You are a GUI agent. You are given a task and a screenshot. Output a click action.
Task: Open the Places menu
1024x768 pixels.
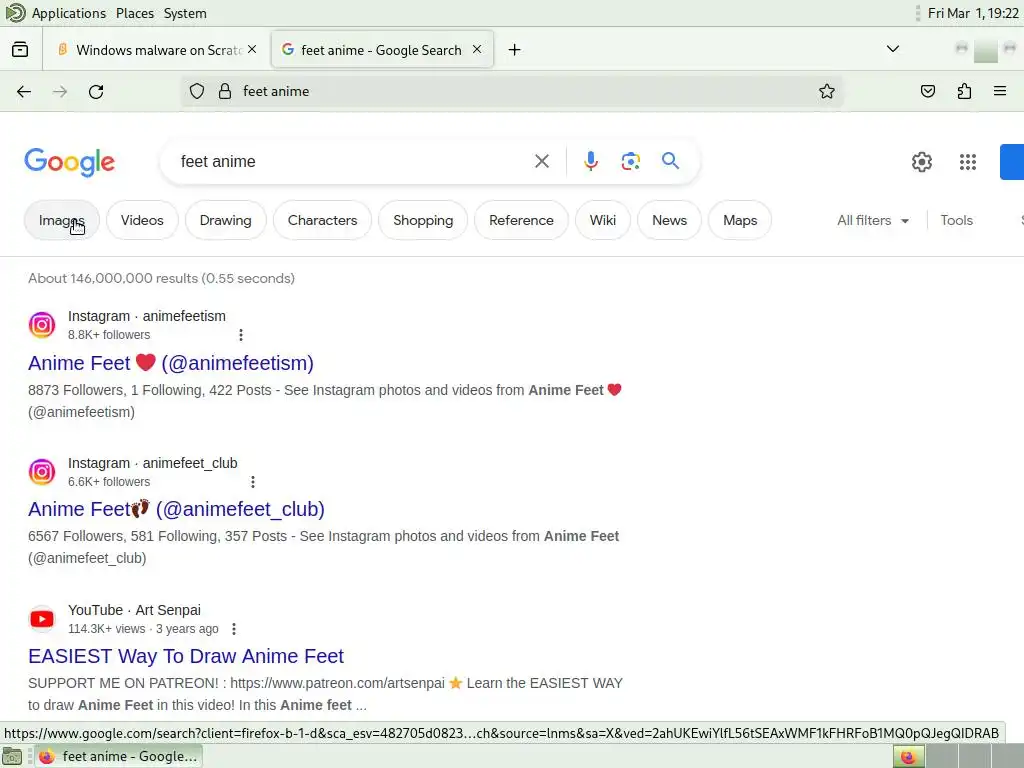[x=135, y=13]
